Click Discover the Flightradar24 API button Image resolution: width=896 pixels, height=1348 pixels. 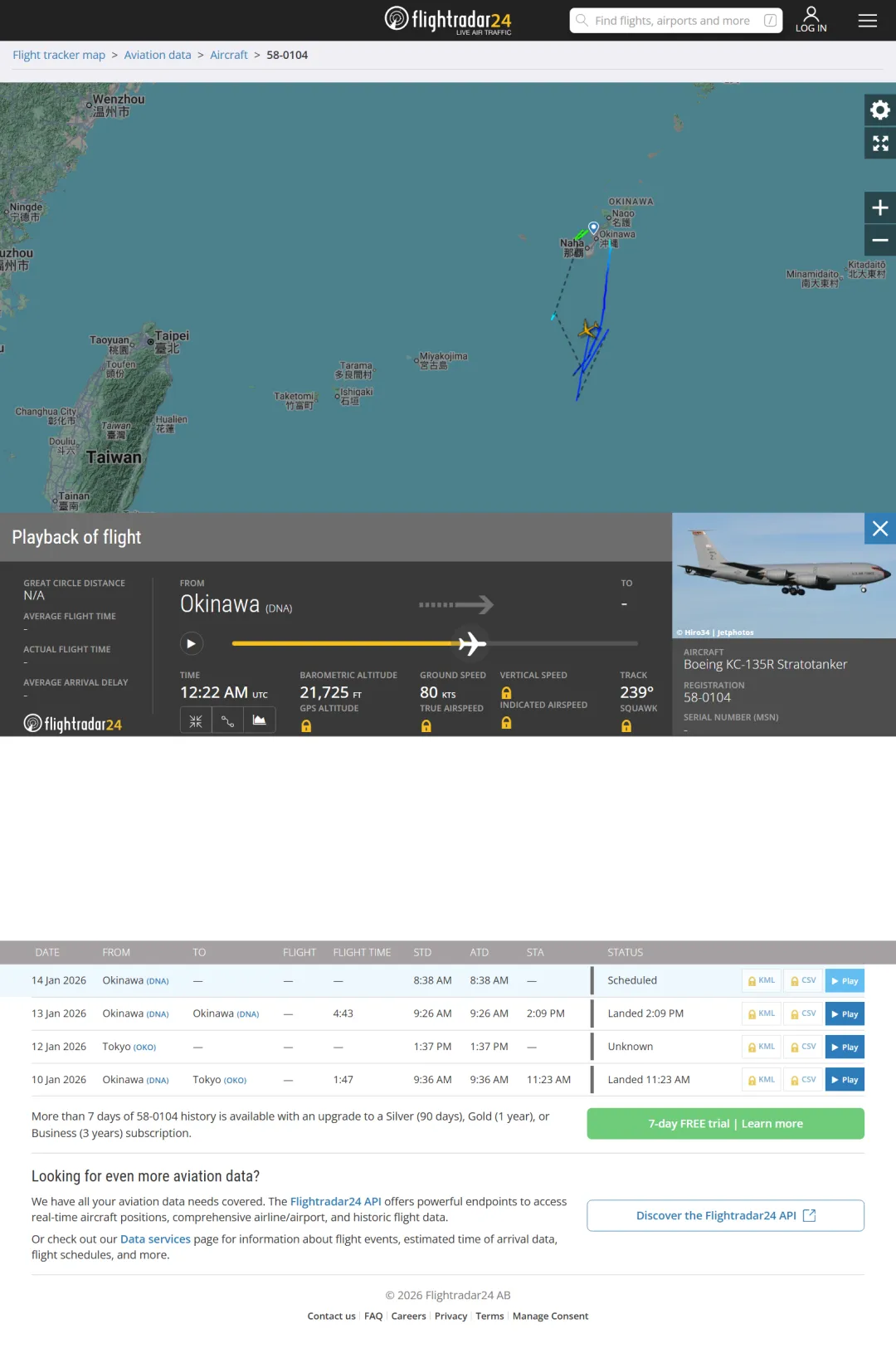(725, 1215)
